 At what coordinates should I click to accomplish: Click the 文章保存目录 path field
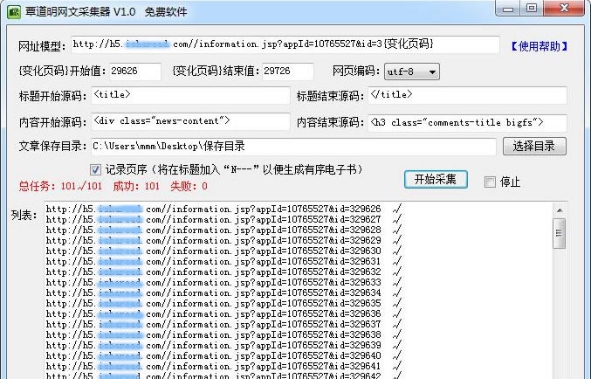294,146
